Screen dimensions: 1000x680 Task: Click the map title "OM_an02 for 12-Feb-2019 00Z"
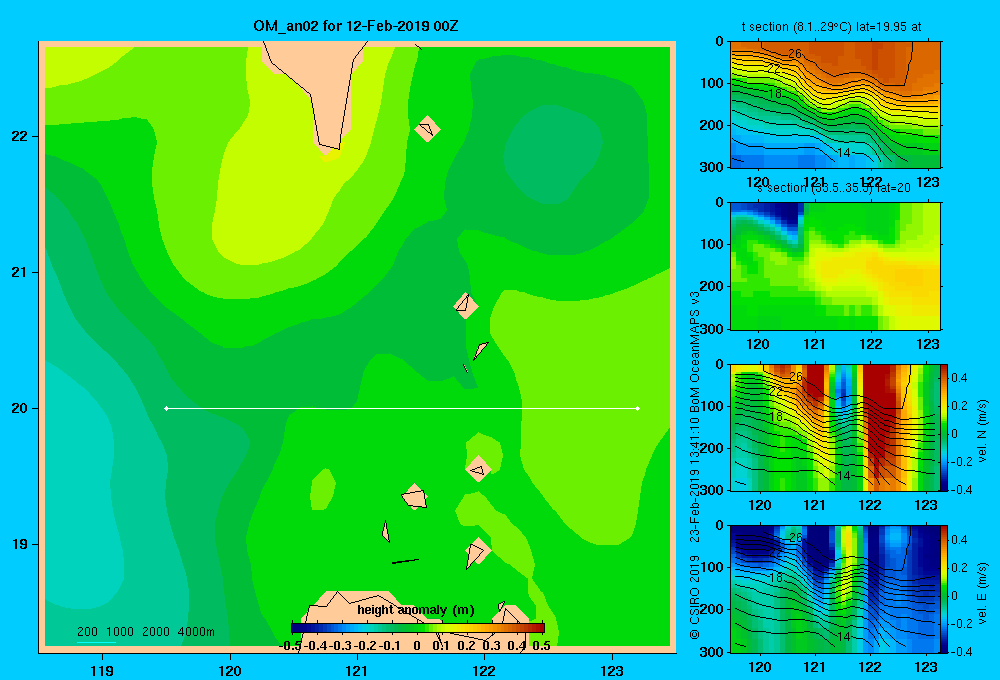pos(355,26)
